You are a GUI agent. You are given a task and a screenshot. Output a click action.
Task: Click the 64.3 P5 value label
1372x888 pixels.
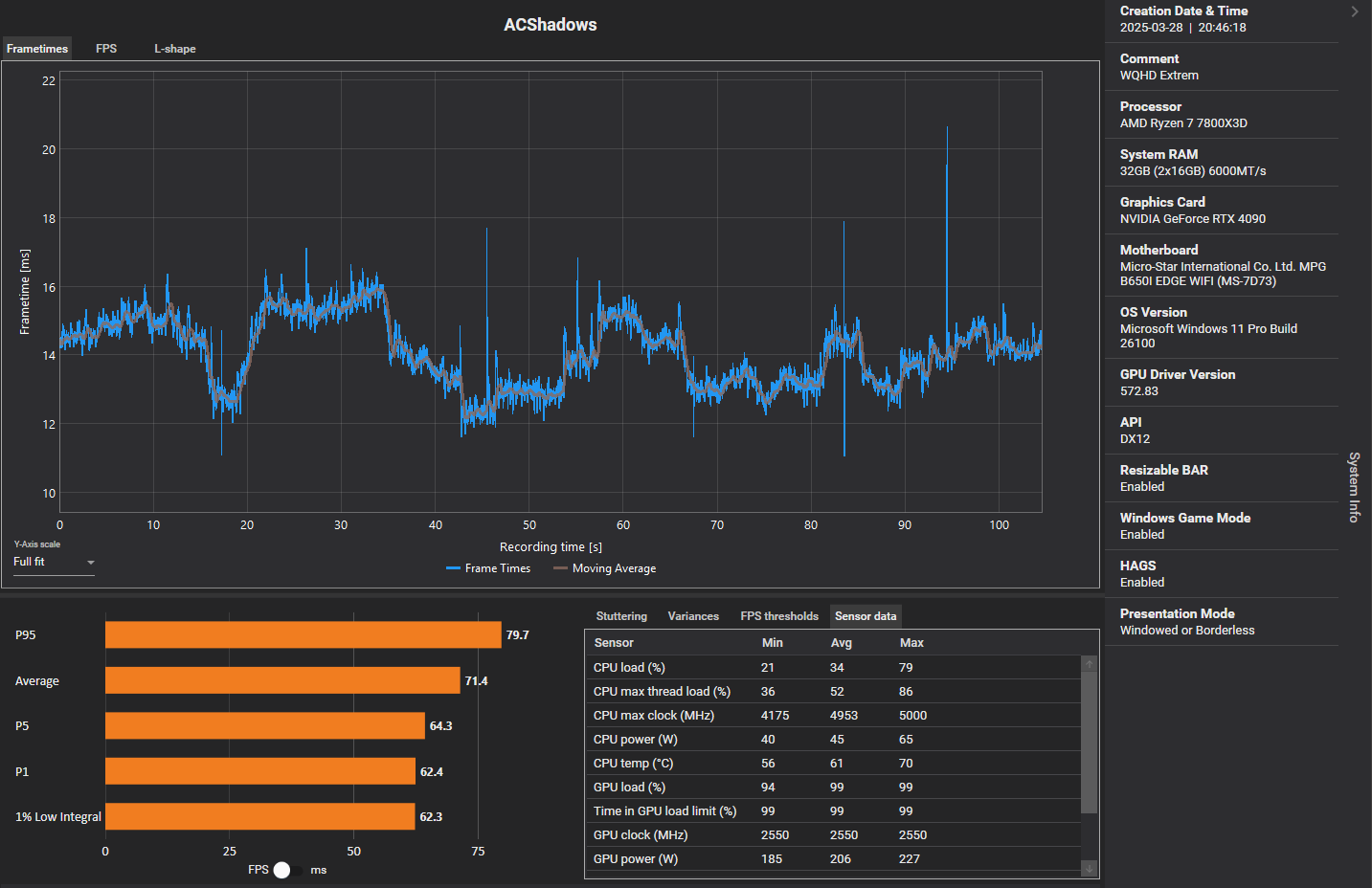click(440, 726)
